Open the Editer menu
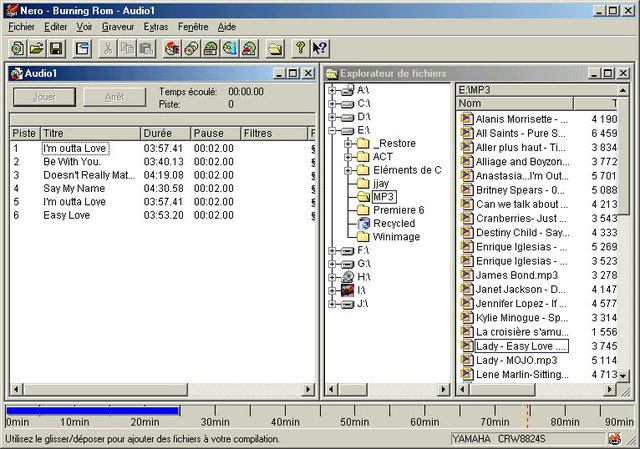Viewport: 640px width, 449px height. click(56, 27)
